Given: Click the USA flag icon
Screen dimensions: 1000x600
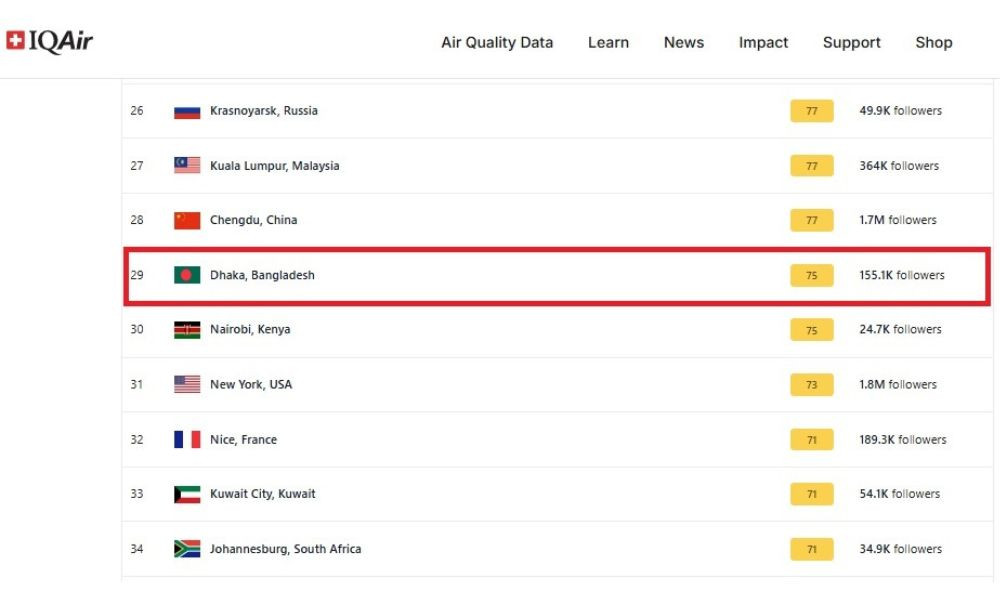Looking at the screenshot, I should pos(187,384).
